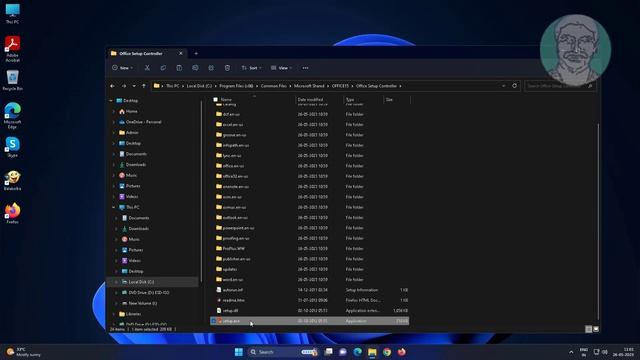Click the Delete trash toolbar icon

tap(227, 68)
